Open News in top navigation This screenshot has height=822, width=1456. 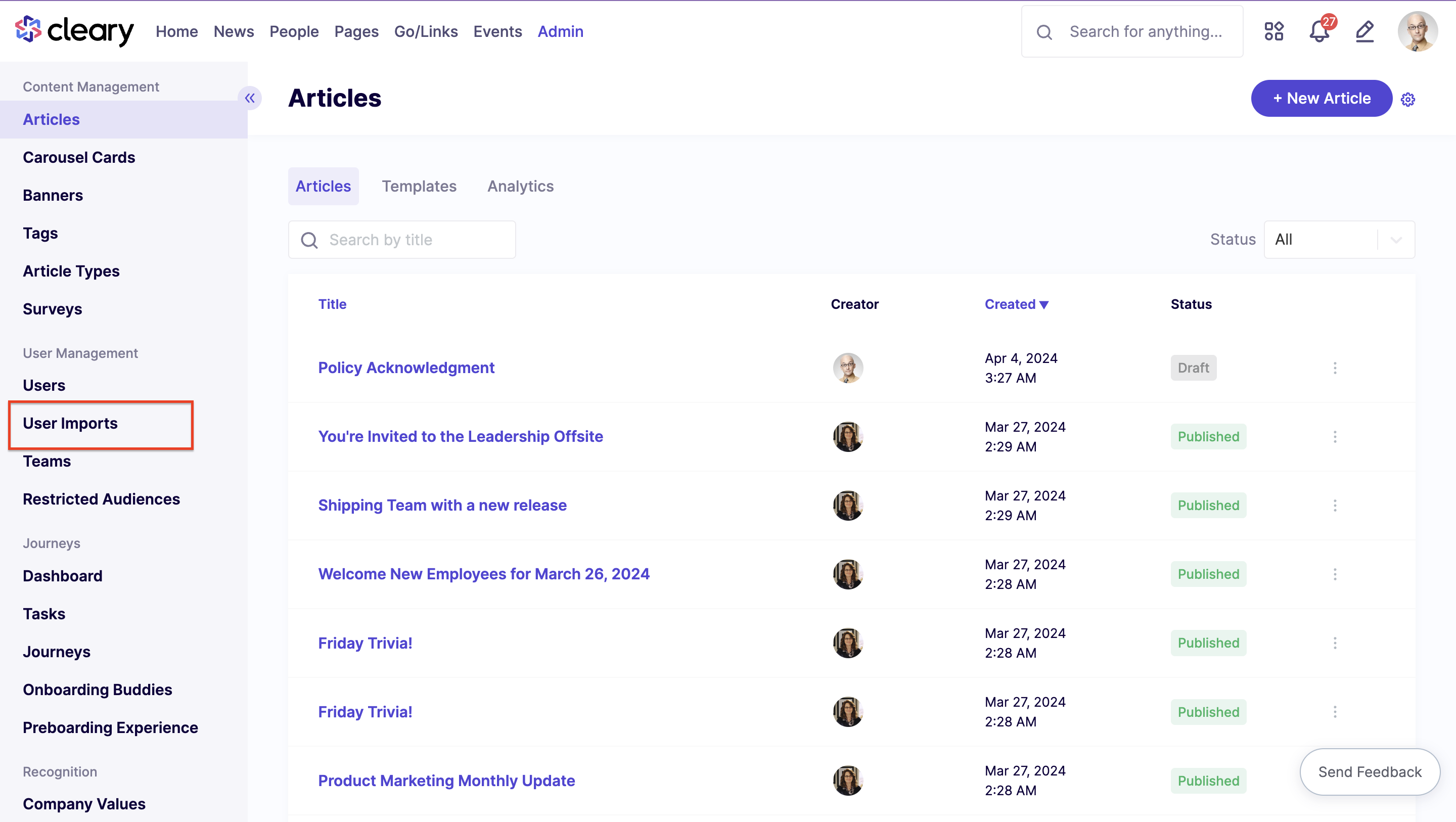click(x=234, y=32)
